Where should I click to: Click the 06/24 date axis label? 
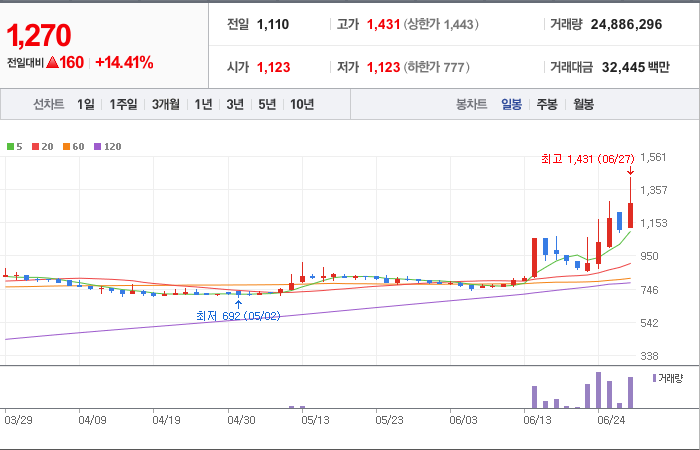click(611, 421)
